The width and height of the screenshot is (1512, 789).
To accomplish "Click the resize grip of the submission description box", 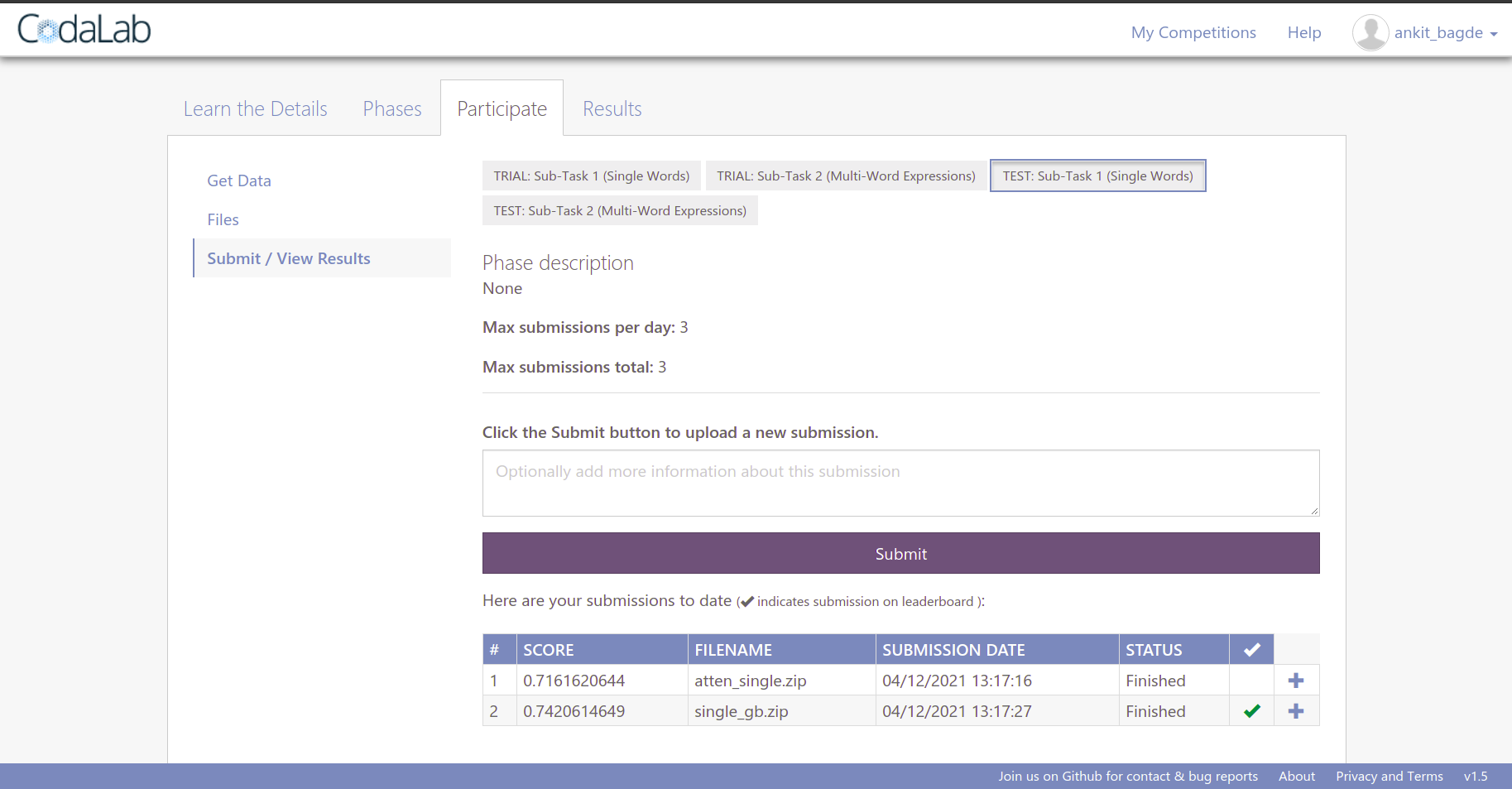I will click(x=1314, y=512).
